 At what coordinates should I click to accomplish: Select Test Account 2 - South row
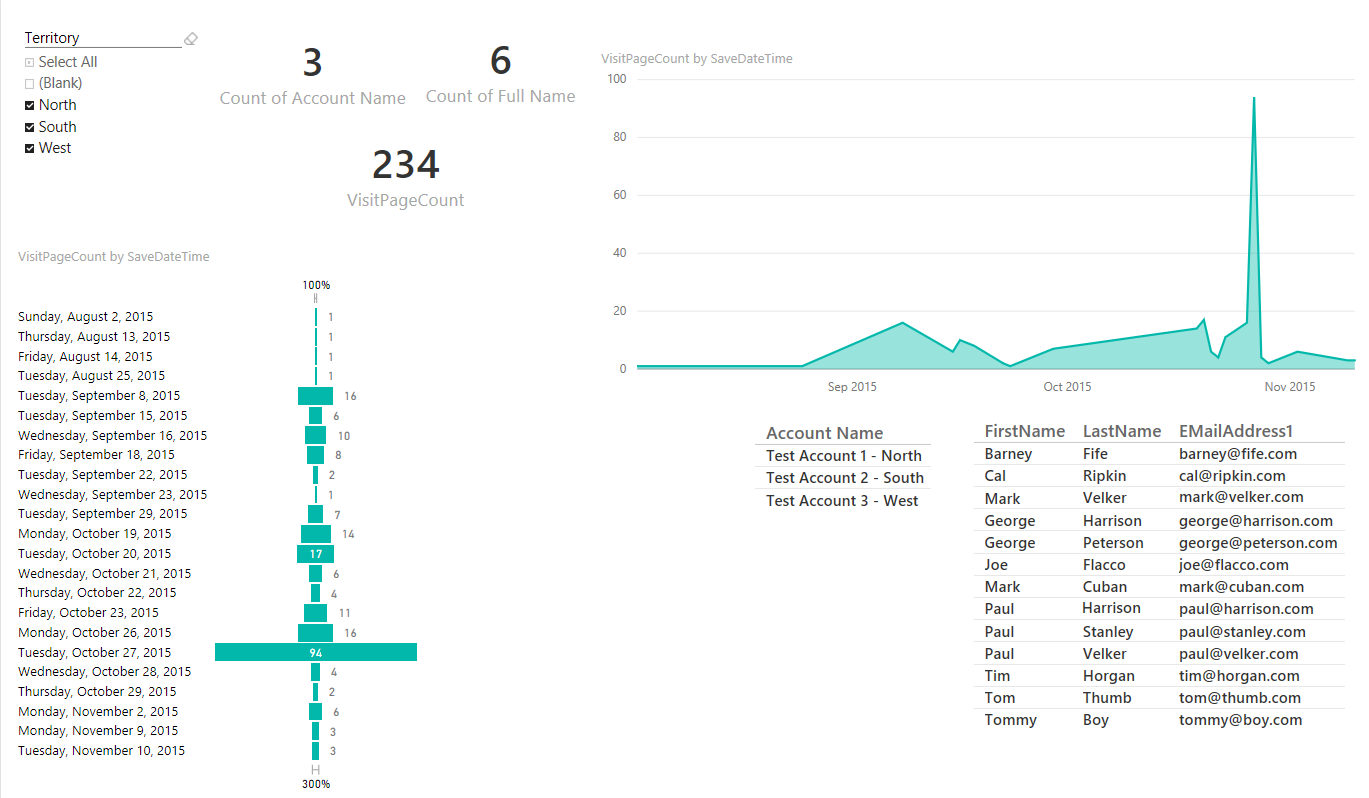[x=843, y=478]
